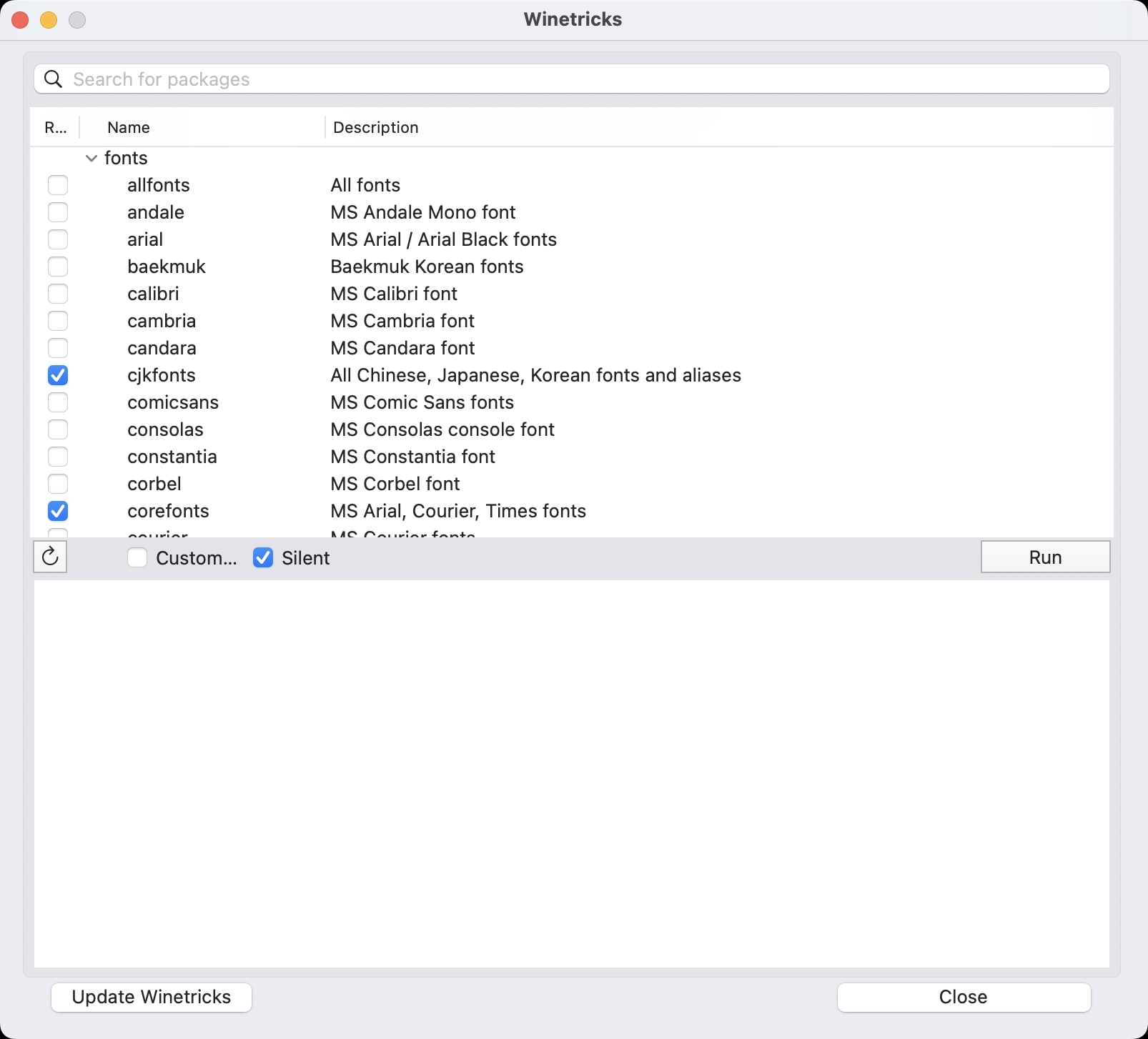Click the refresh icon button

50,557
